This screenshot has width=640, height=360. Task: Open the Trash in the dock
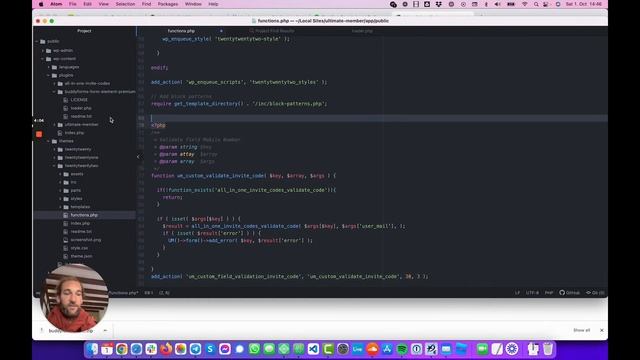[x=548, y=349]
